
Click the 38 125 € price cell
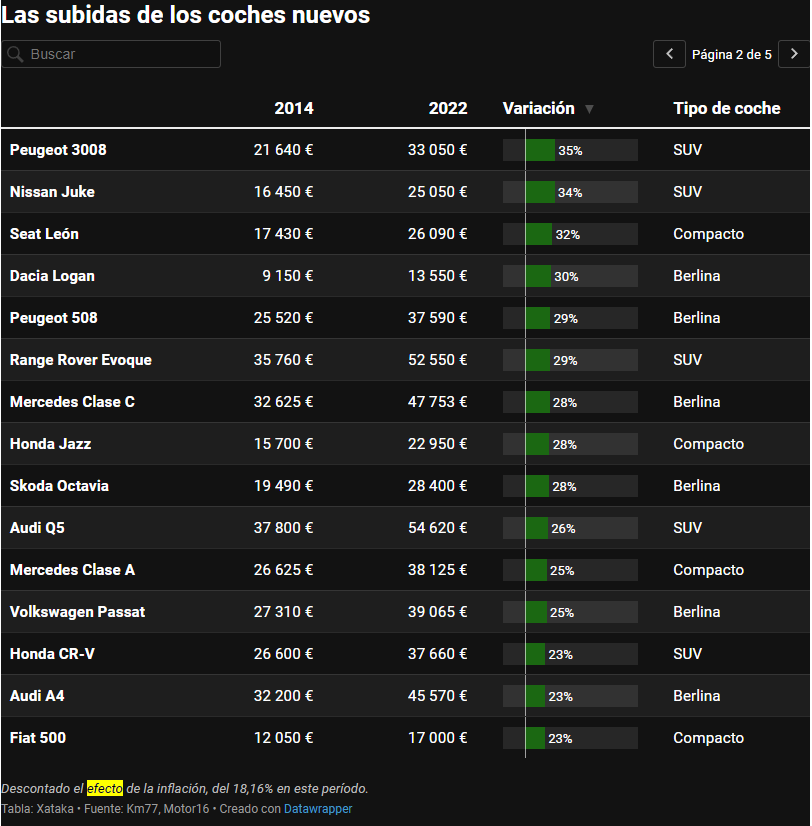437,570
